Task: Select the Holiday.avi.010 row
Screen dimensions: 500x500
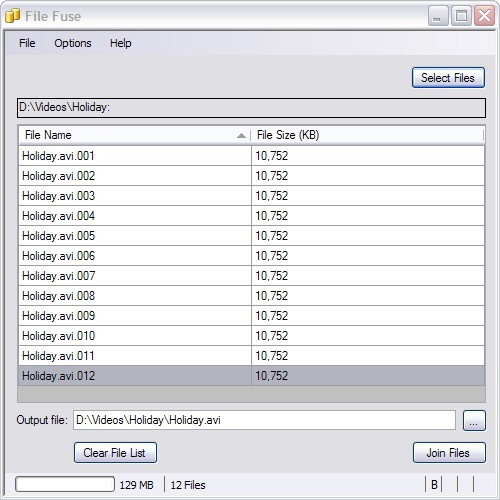Action: [251, 336]
